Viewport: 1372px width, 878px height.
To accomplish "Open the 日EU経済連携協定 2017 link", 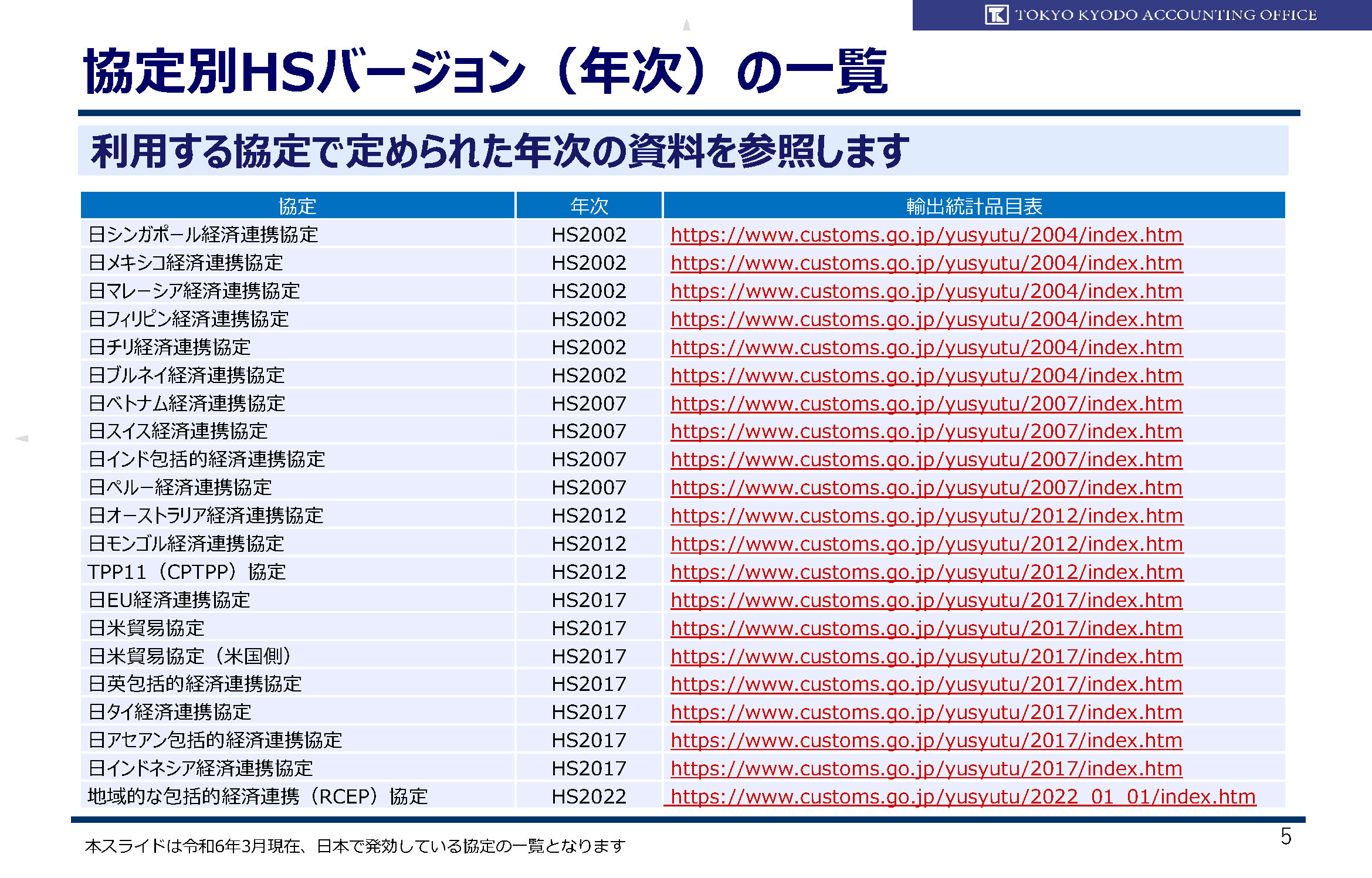I will point(926,600).
